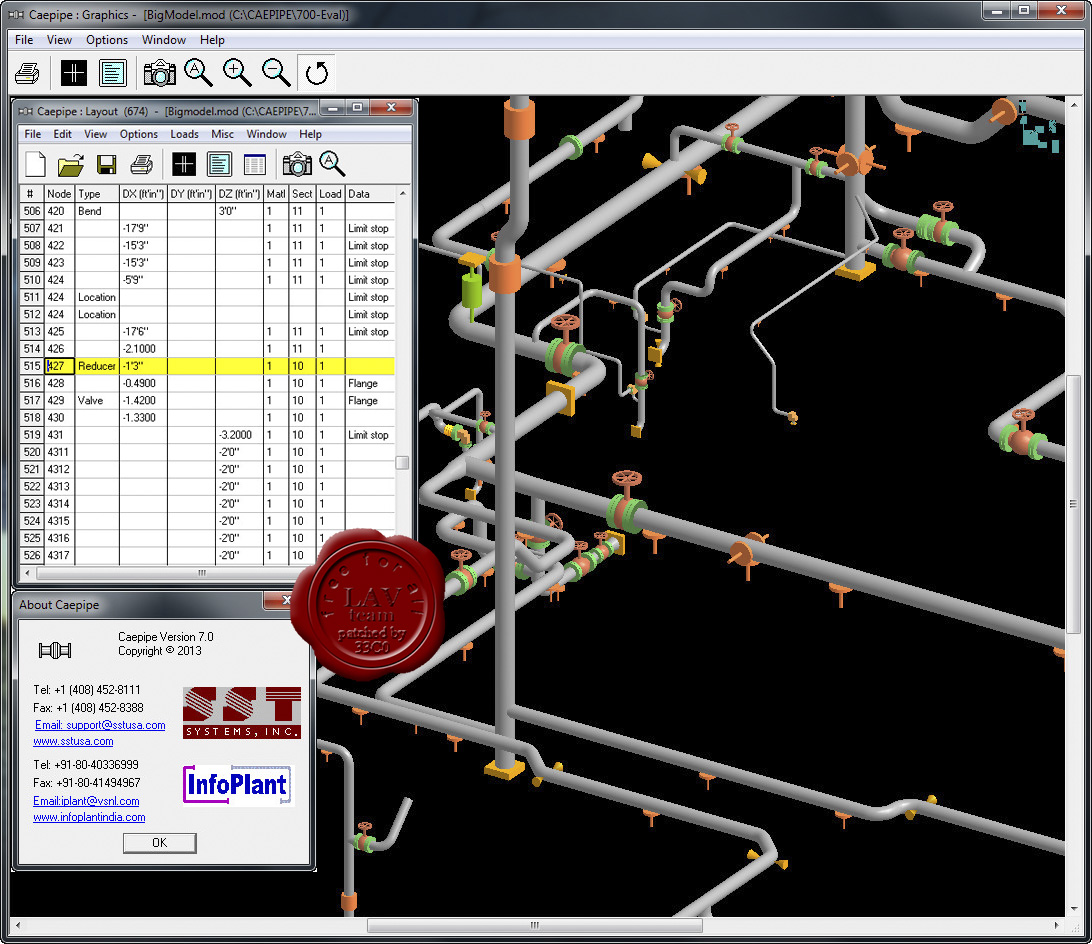1092x944 pixels.
Task: Open www.infoplantindia.com link
Action: click(89, 817)
